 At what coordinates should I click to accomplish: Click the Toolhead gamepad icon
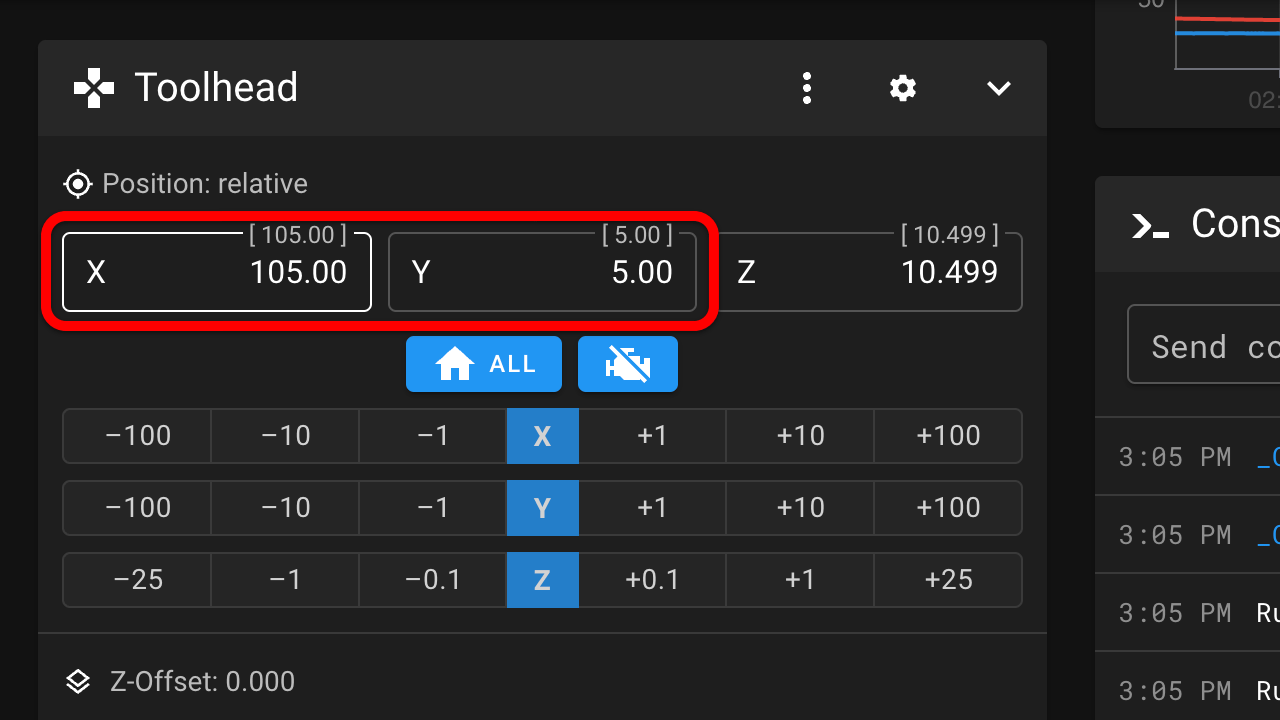coord(94,88)
